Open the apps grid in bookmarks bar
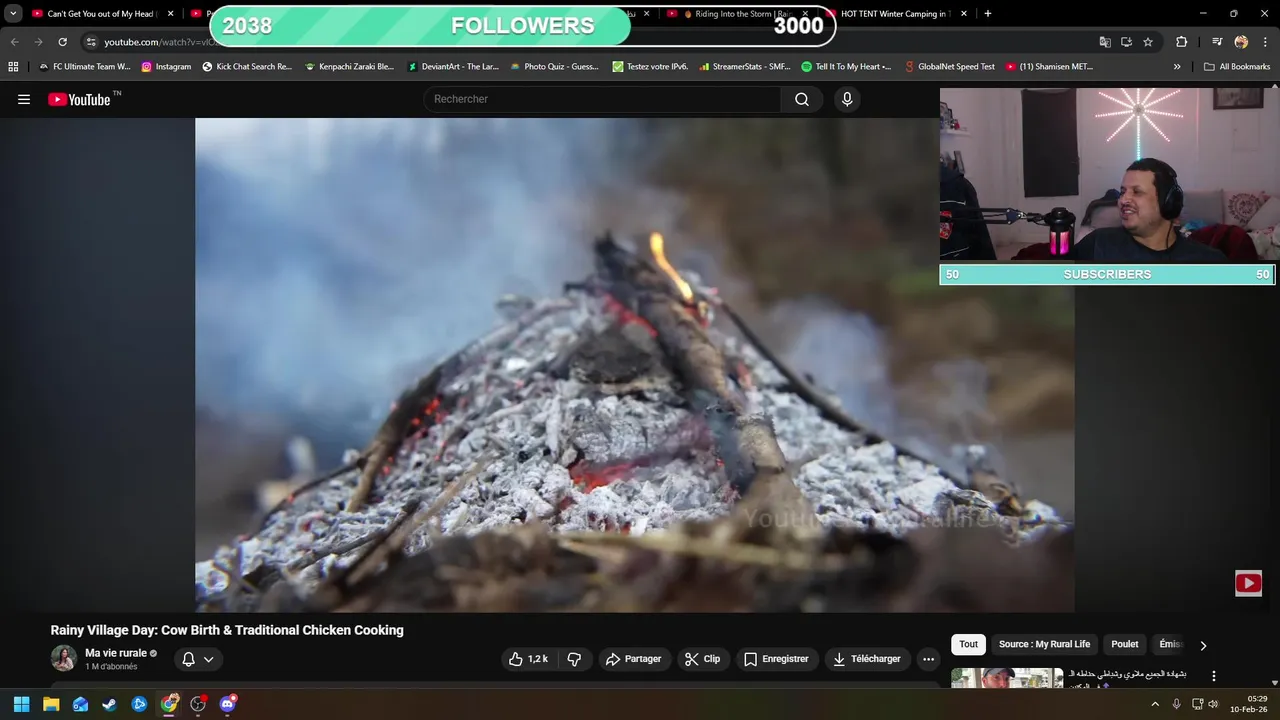The height and width of the screenshot is (720, 1280). coord(13,67)
